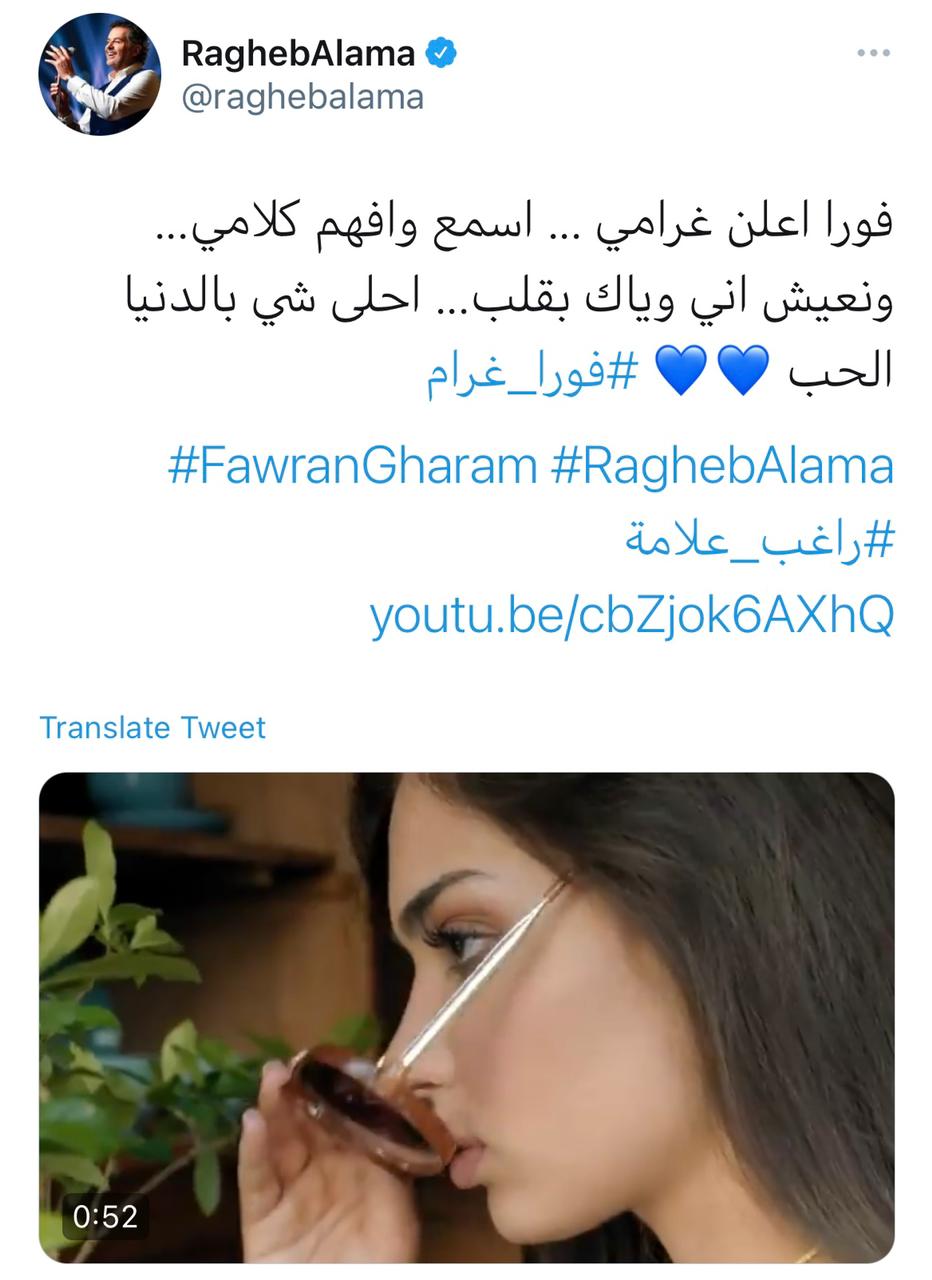Click the second blue heart emoji

coord(681,371)
